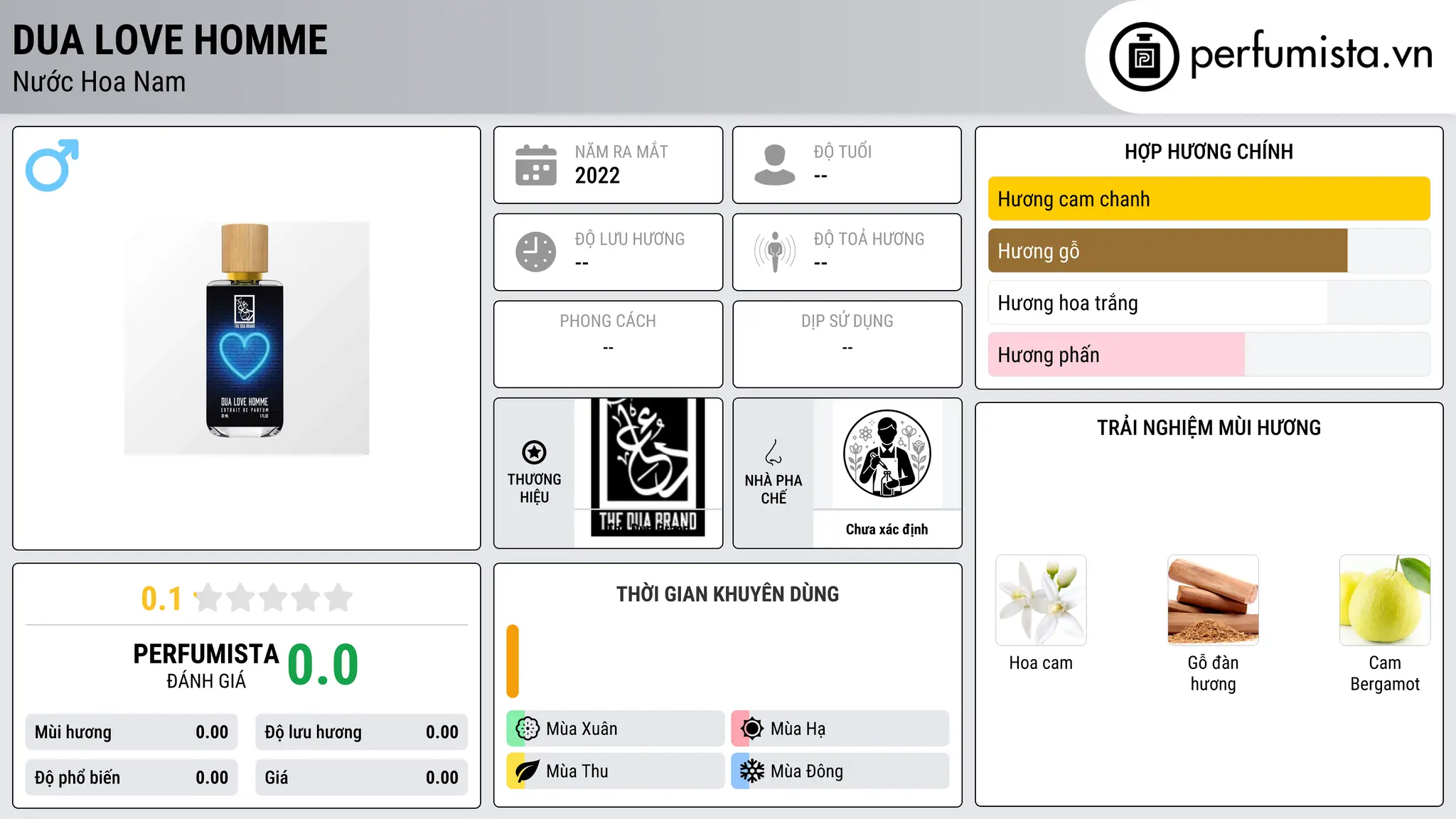Screen dimensions: 1456x819
Task: Click the Thời gian khuyên dùng heading
Action: tap(727, 594)
